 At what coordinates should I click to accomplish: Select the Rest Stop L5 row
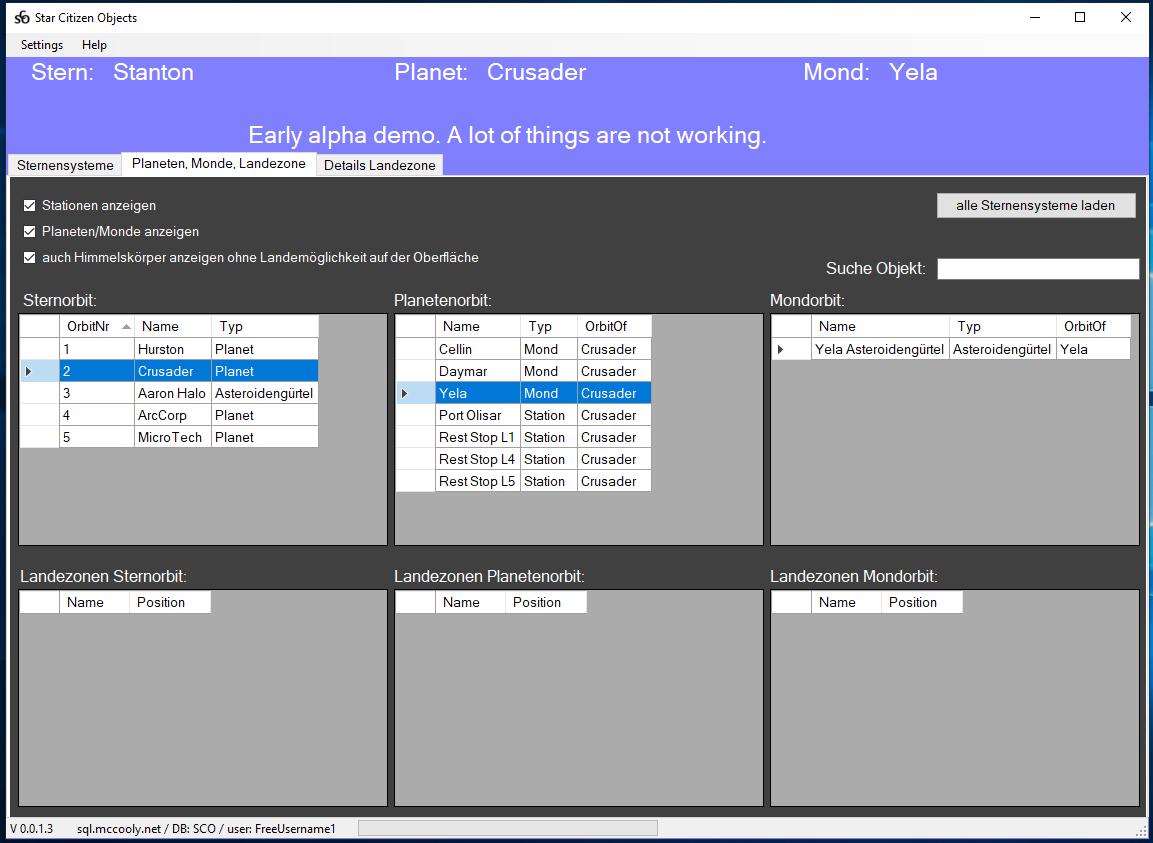pos(524,481)
